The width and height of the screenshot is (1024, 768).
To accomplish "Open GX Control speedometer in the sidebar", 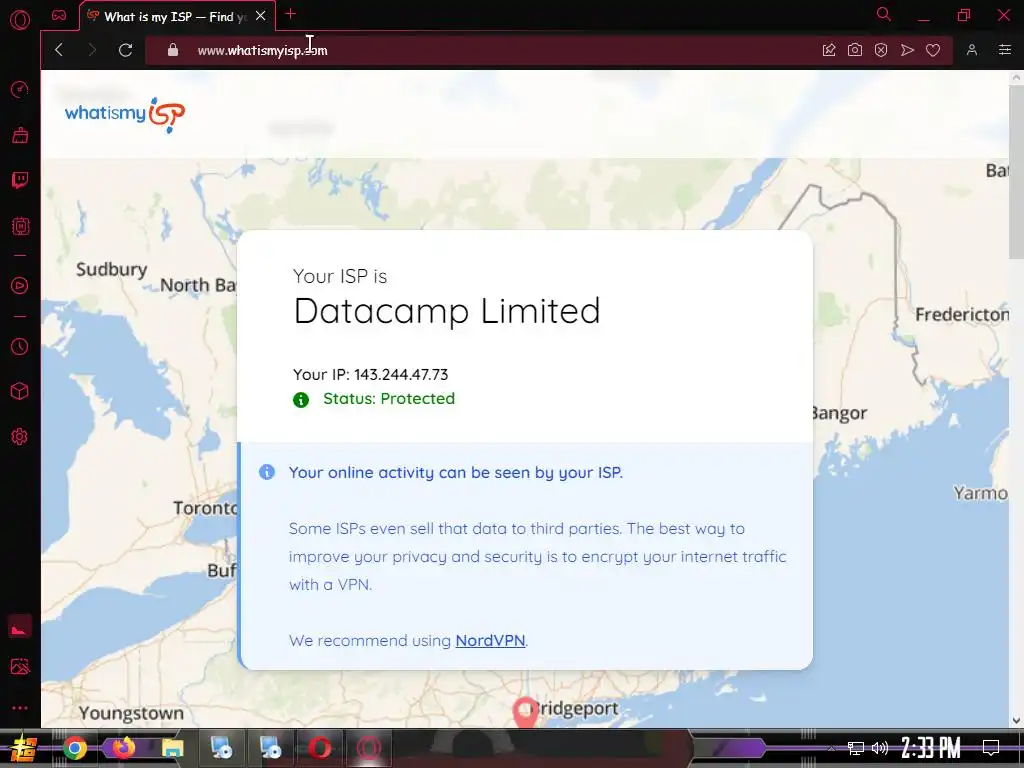I will (x=20, y=89).
